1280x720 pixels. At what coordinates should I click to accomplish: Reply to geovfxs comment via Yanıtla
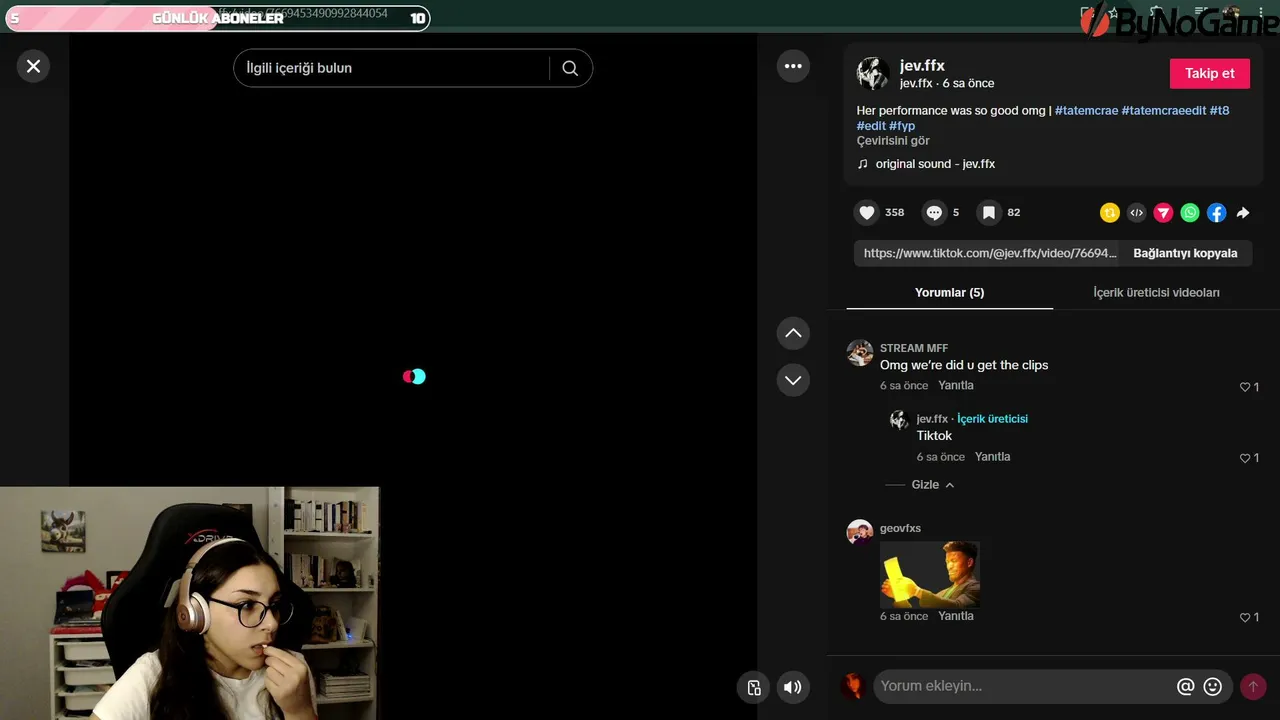pos(956,616)
